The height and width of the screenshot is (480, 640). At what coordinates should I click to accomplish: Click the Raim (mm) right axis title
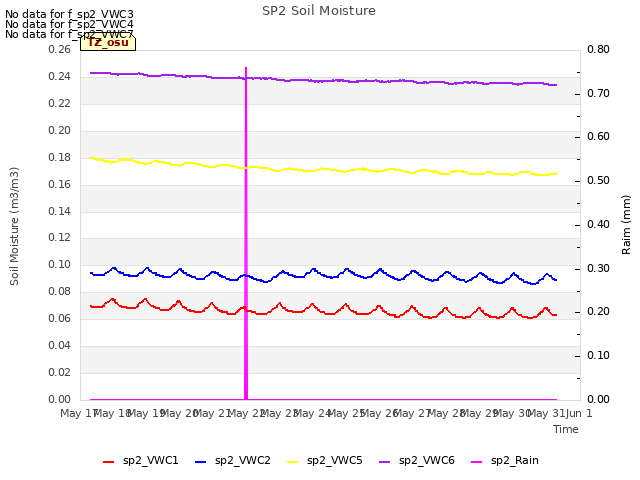coord(626,225)
